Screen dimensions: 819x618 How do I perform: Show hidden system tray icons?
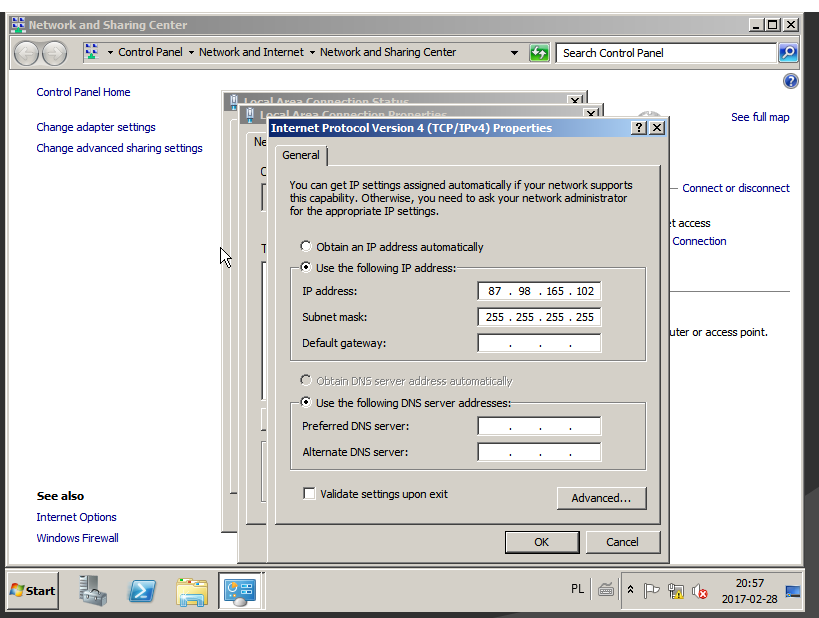pyautogui.click(x=630, y=590)
